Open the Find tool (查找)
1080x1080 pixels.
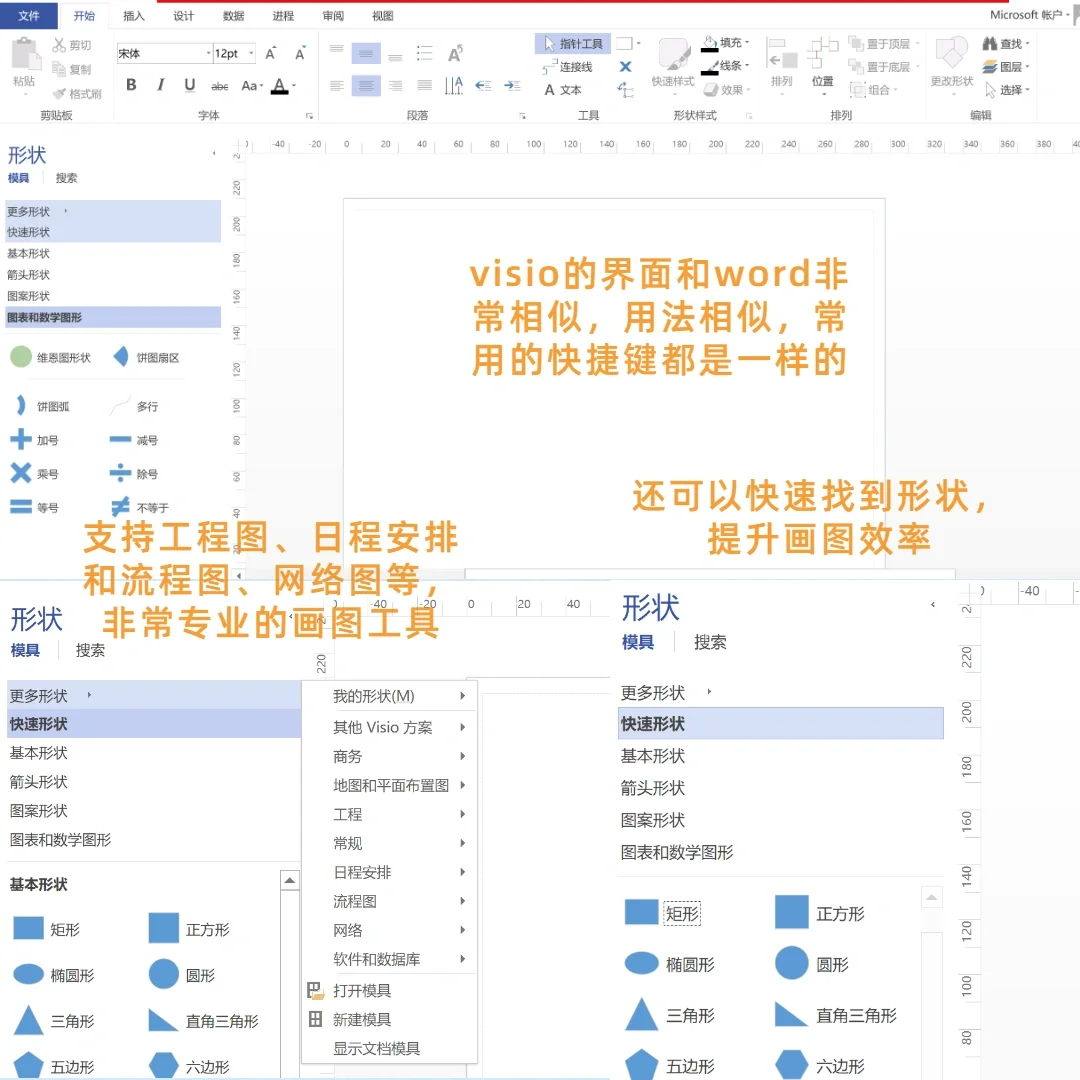[1003, 43]
